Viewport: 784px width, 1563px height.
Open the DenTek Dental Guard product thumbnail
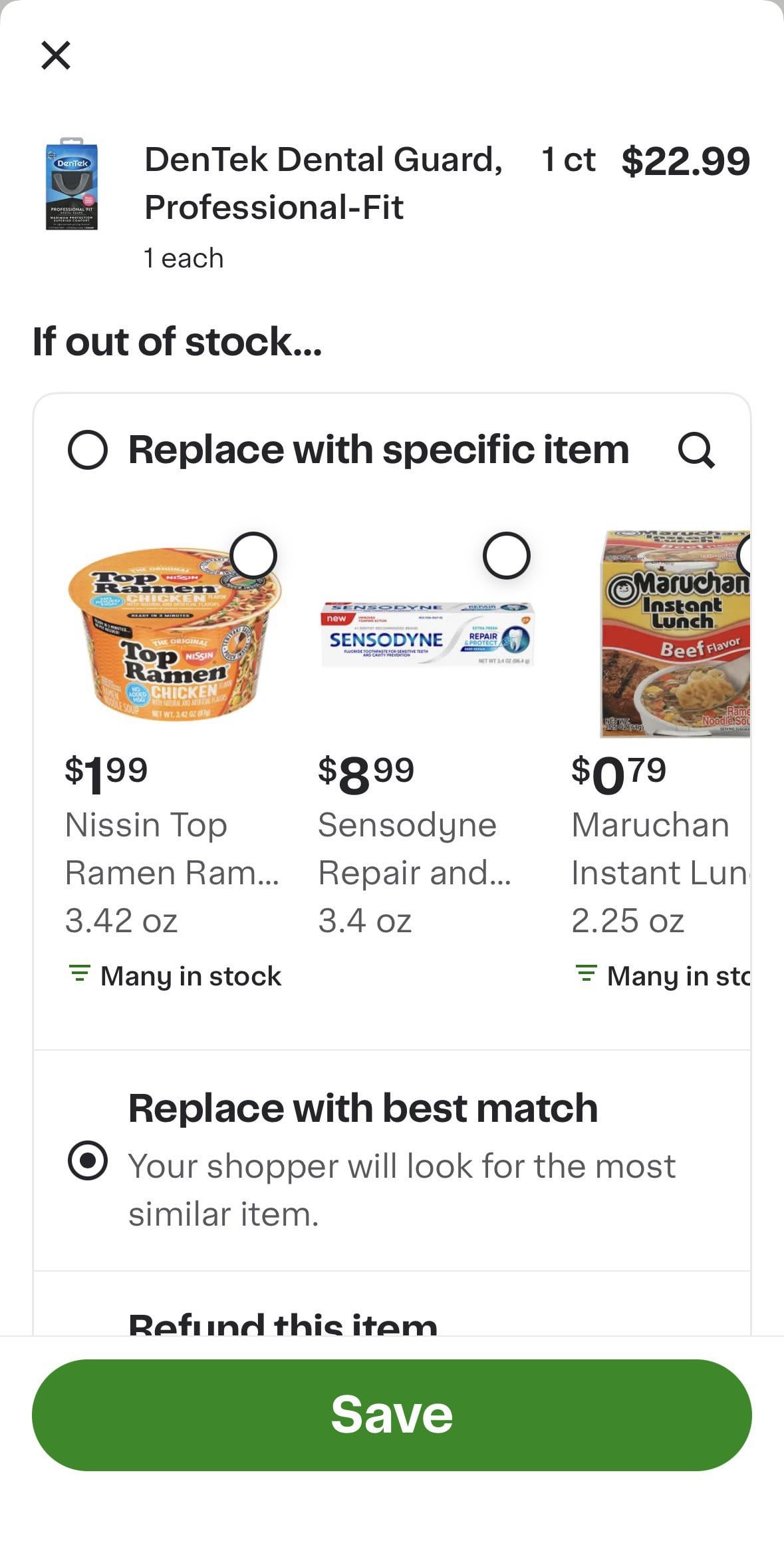(x=72, y=184)
